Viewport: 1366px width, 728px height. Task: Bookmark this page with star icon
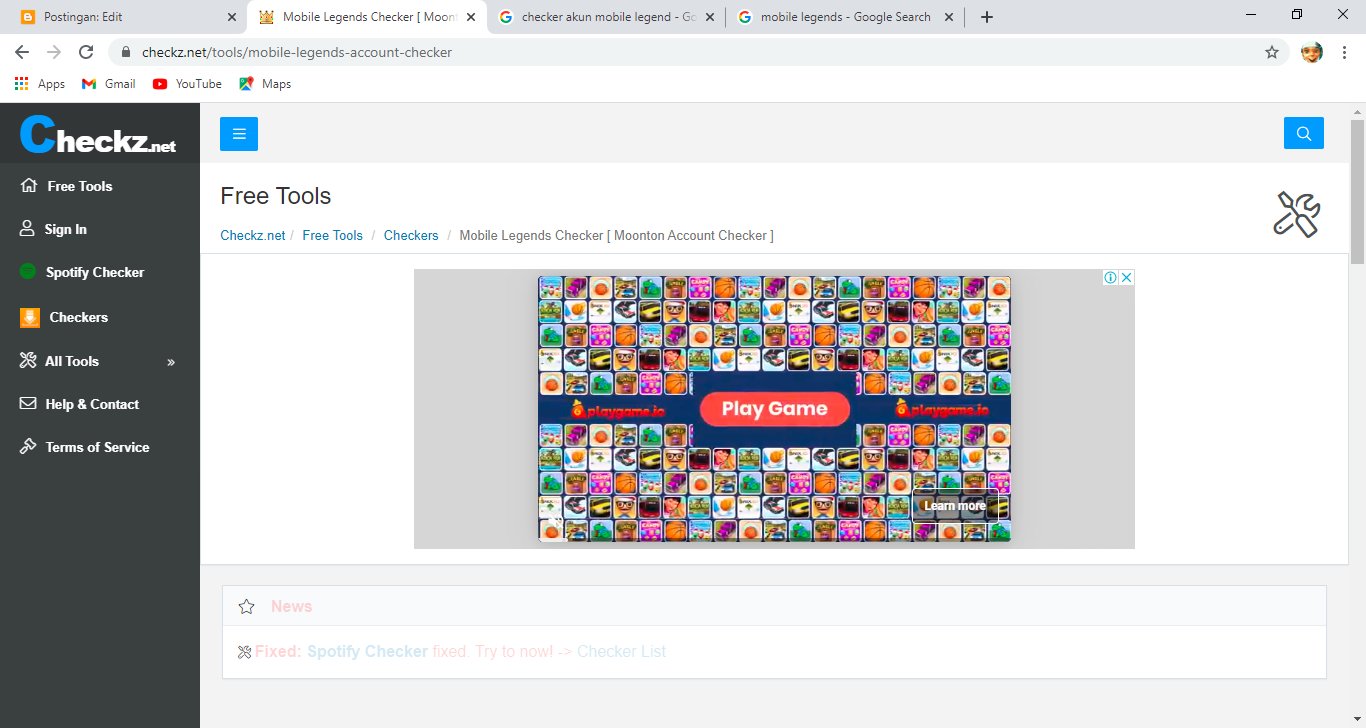1272,52
